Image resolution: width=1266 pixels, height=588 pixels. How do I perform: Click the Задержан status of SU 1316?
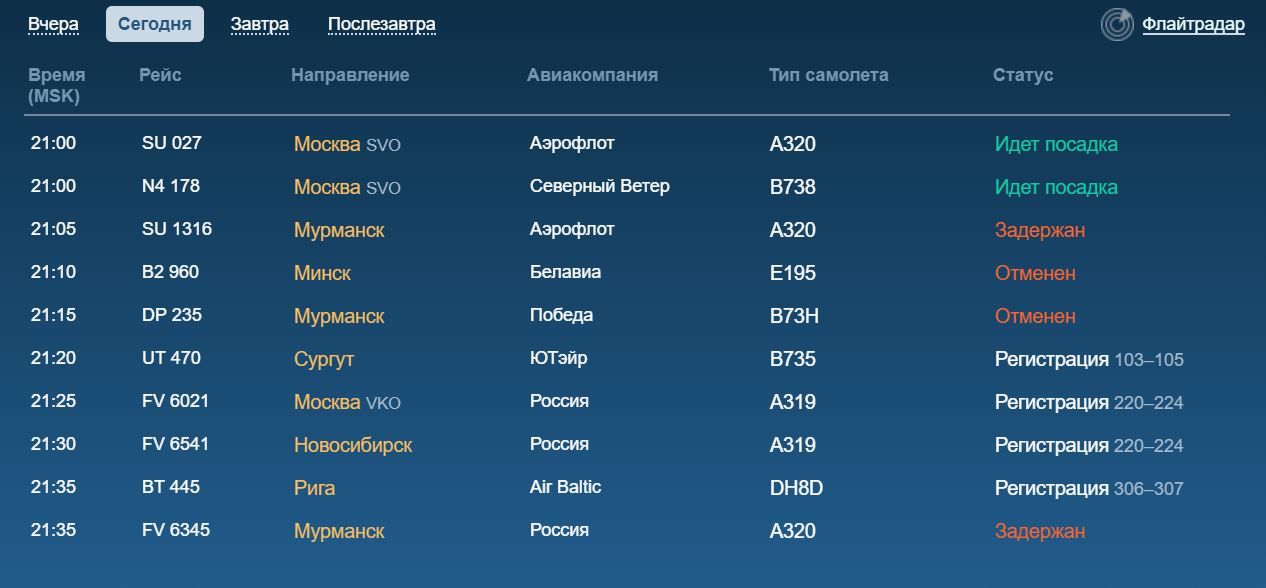(x=1039, y=230)
